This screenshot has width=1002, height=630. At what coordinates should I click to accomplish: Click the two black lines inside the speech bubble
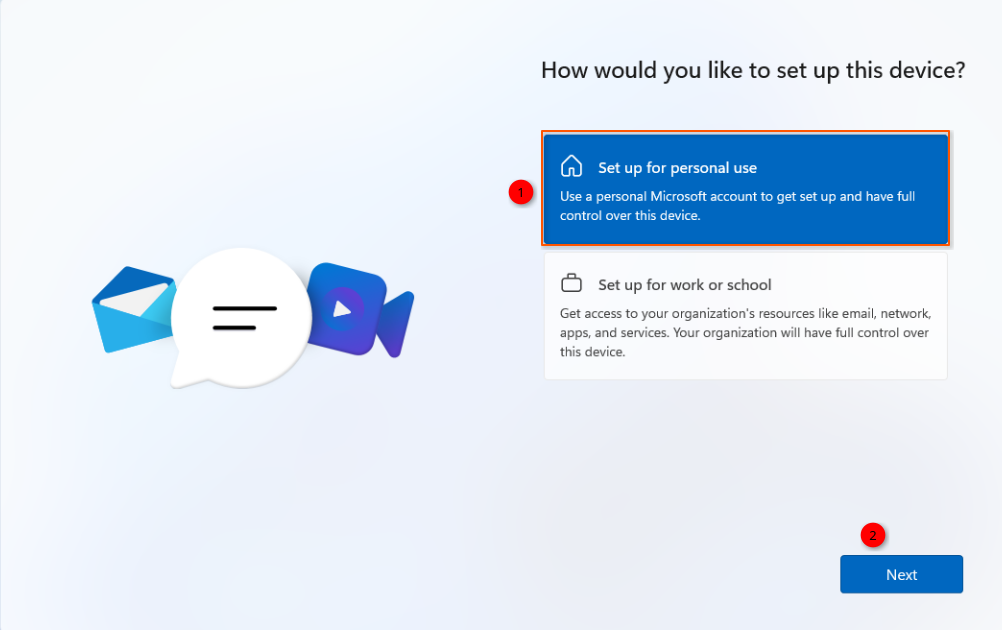coord(243,318)
